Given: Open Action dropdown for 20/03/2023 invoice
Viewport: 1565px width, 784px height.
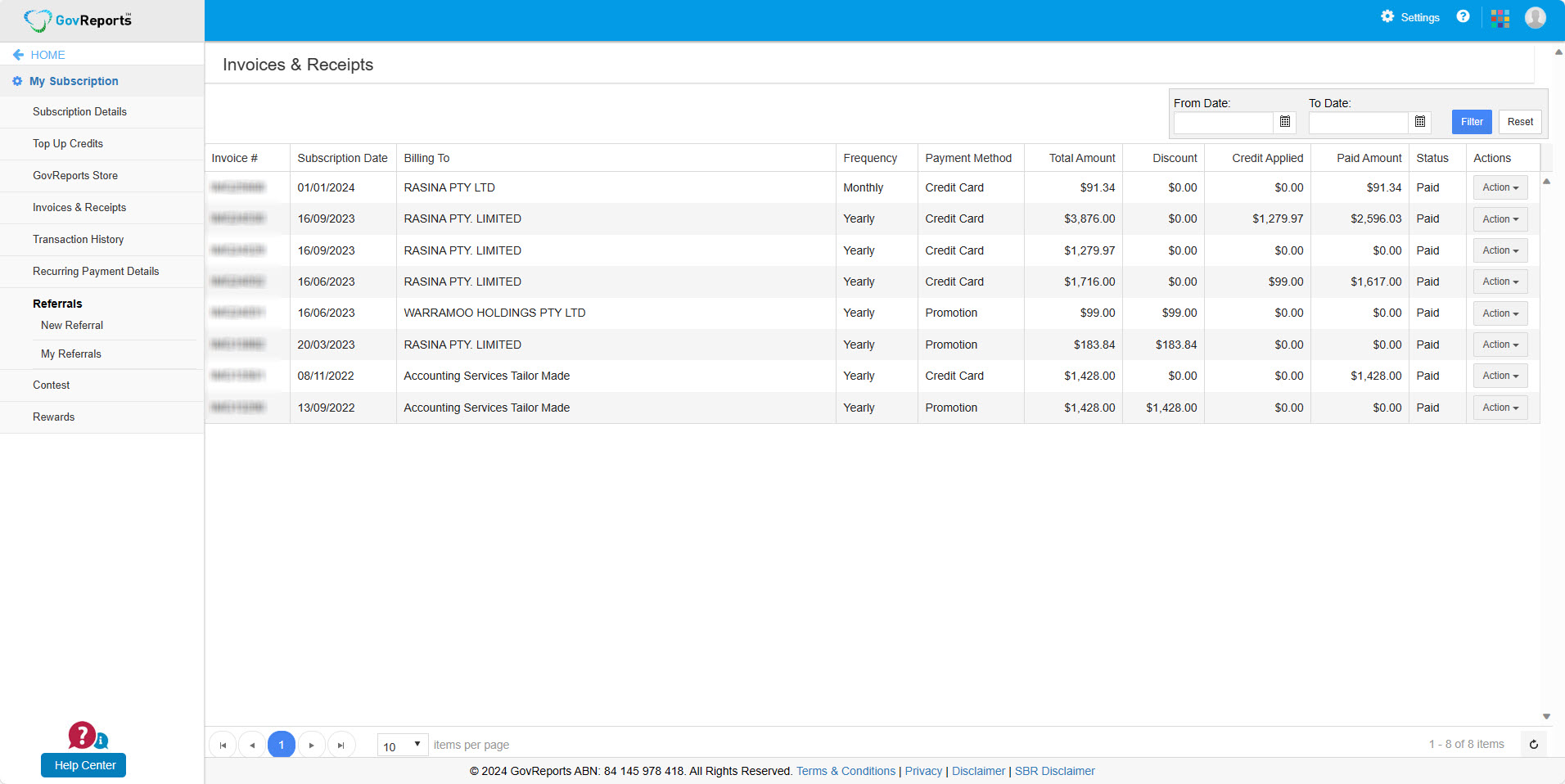Looking at the screenshot, I should coord(1500,345).
